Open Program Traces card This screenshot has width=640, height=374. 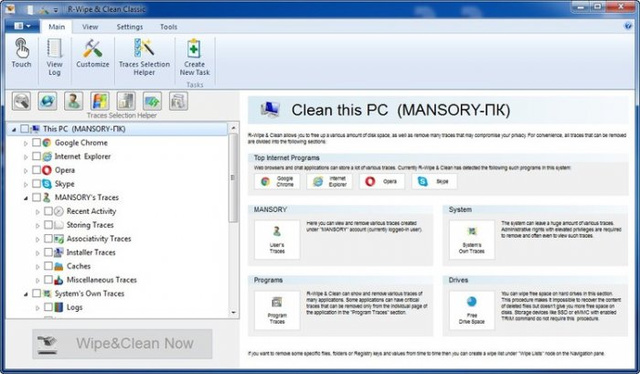[x=277, y=310]
